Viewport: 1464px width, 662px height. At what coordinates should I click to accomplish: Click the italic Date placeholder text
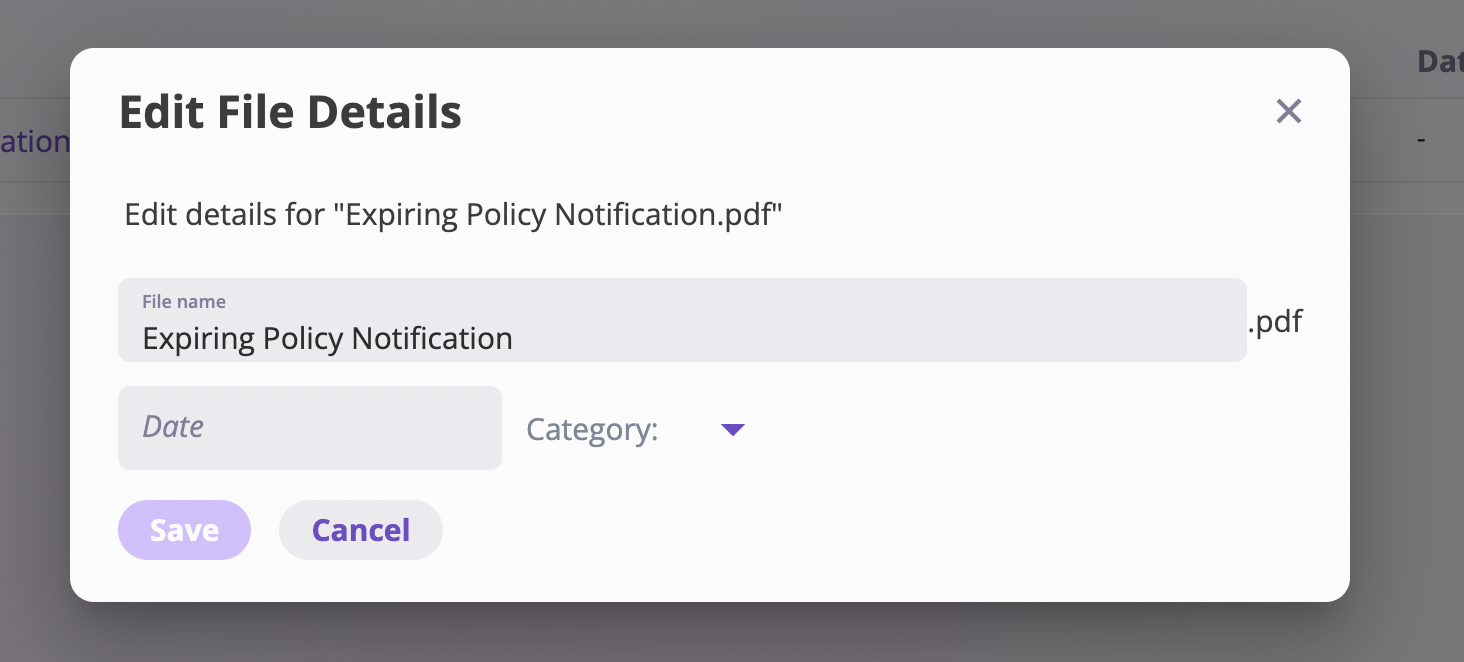point(173,427)
